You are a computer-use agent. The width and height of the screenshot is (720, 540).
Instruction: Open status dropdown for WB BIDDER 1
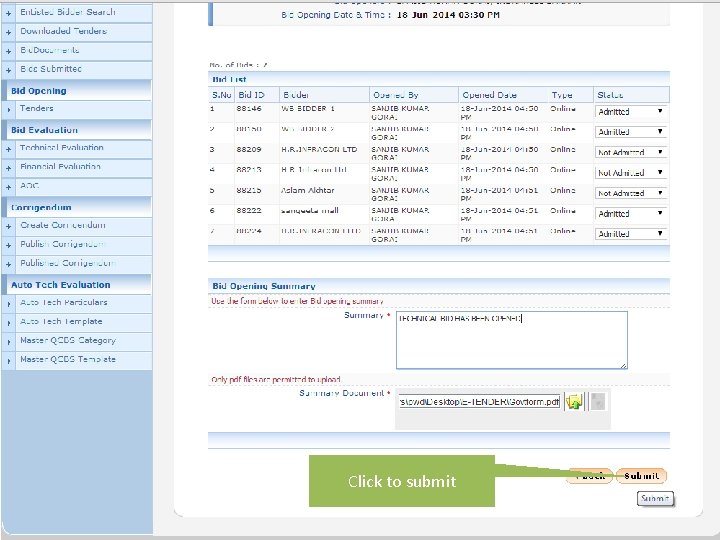click(x=630, y=112)
